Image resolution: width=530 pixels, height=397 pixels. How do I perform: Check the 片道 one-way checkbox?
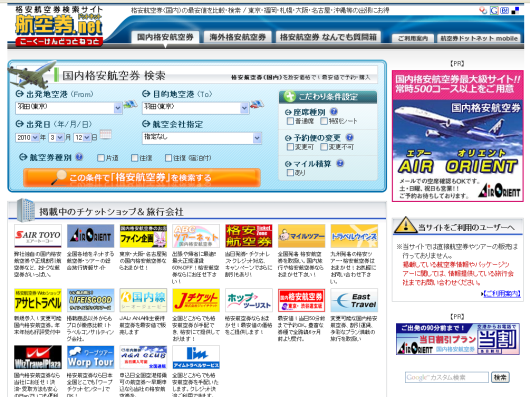(x=101, y=158)
